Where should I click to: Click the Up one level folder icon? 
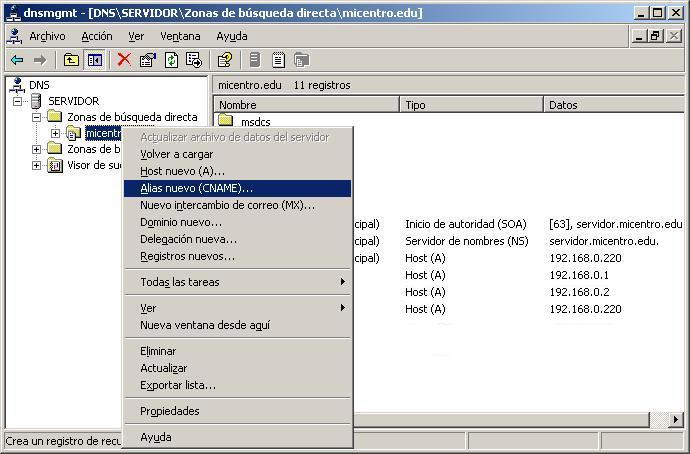click(72, 60)
